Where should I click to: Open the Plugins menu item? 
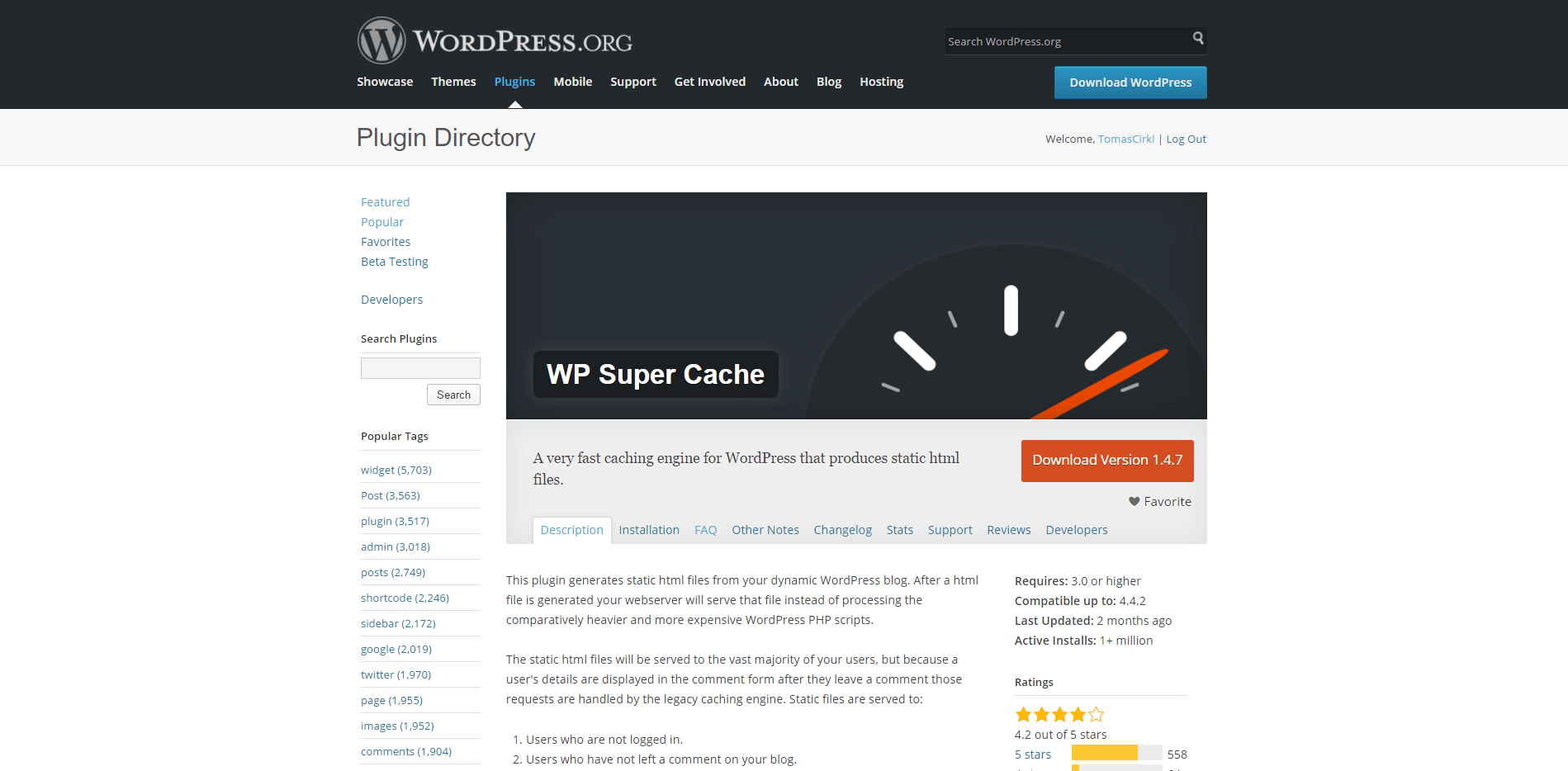point(514,82)
